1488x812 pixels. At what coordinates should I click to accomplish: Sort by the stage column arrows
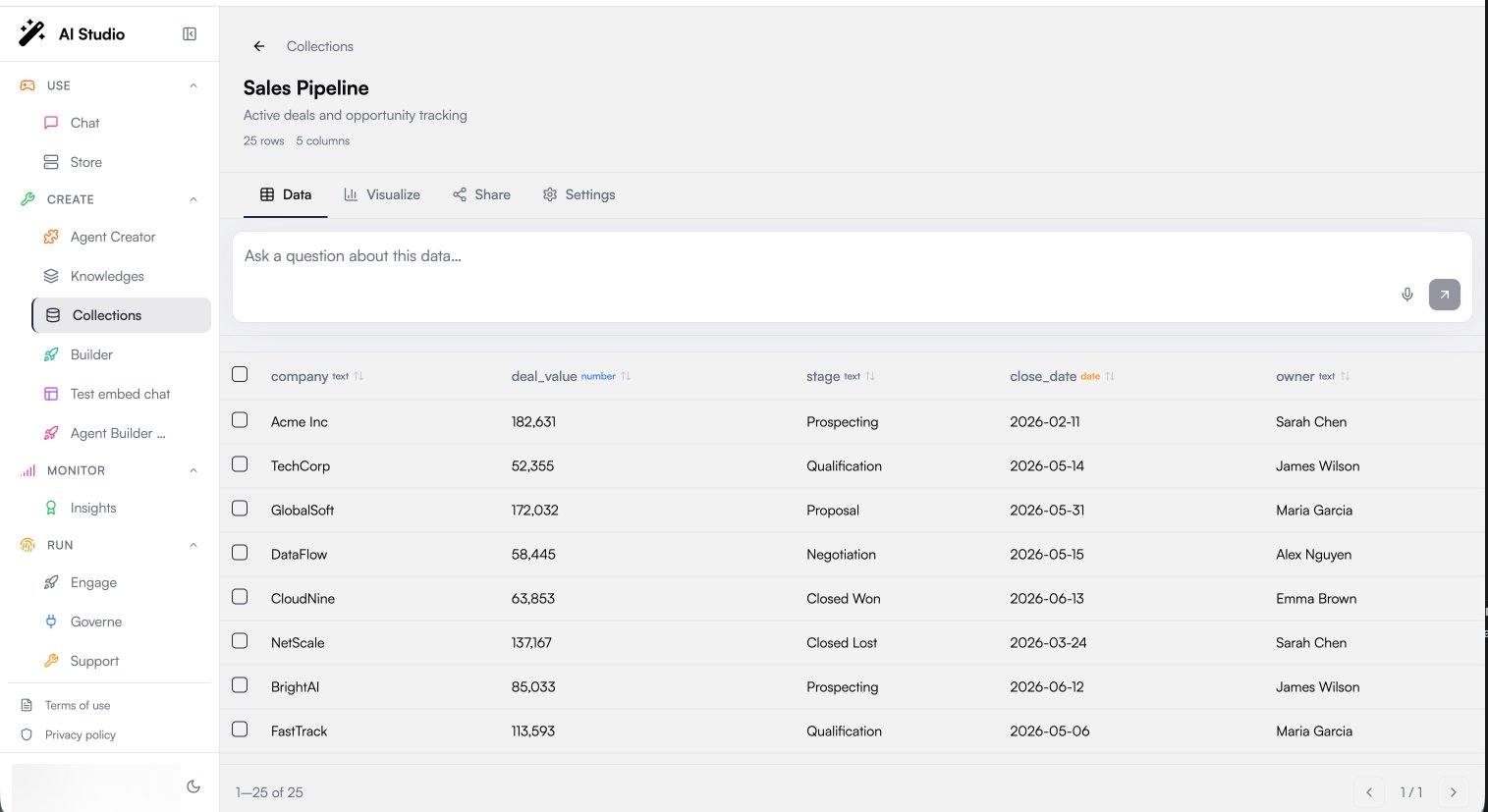point(870,376)
